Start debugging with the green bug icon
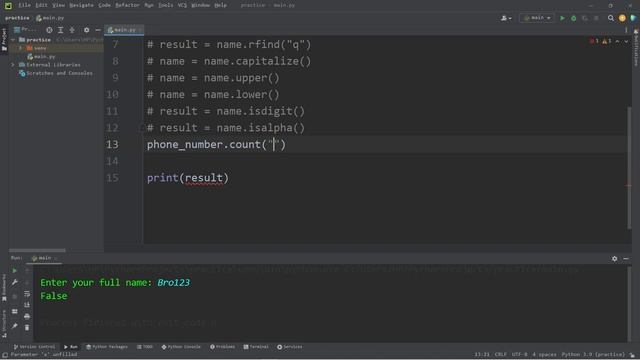 (x=573, y=18)
